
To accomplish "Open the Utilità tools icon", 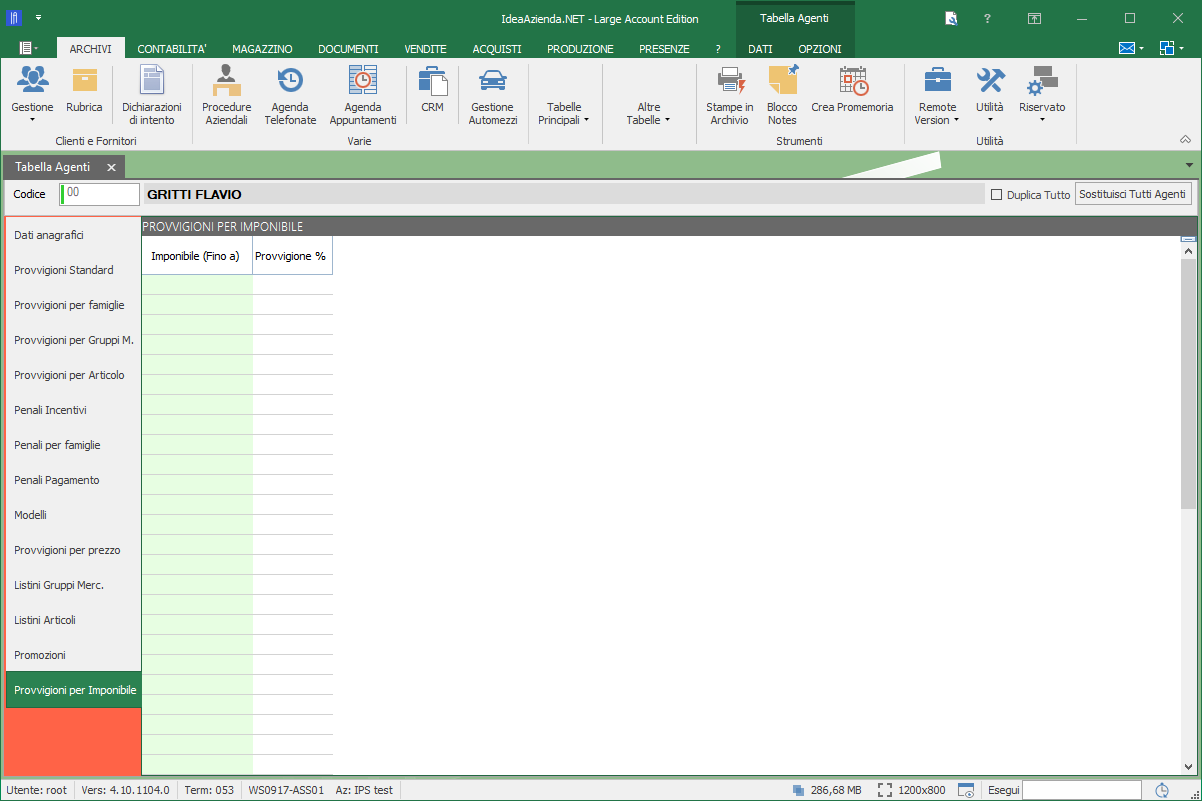I will pyautogui.click(x=990, y=80).
